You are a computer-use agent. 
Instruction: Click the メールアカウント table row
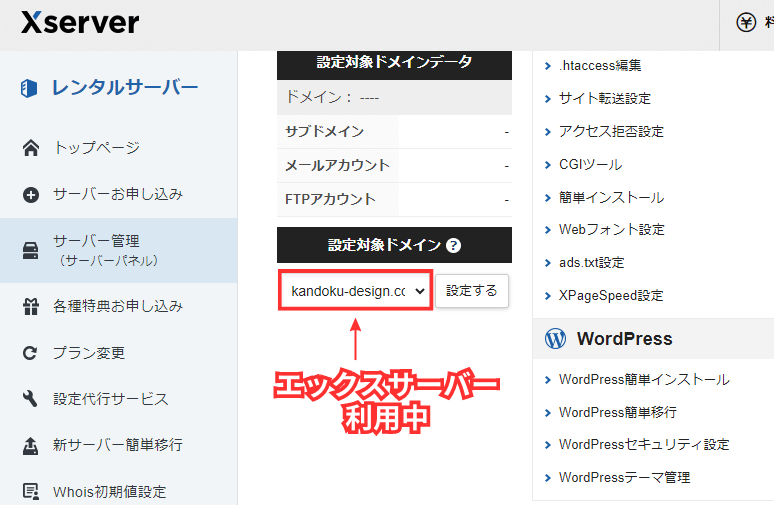pyautogui.click(x=394, y=166)
